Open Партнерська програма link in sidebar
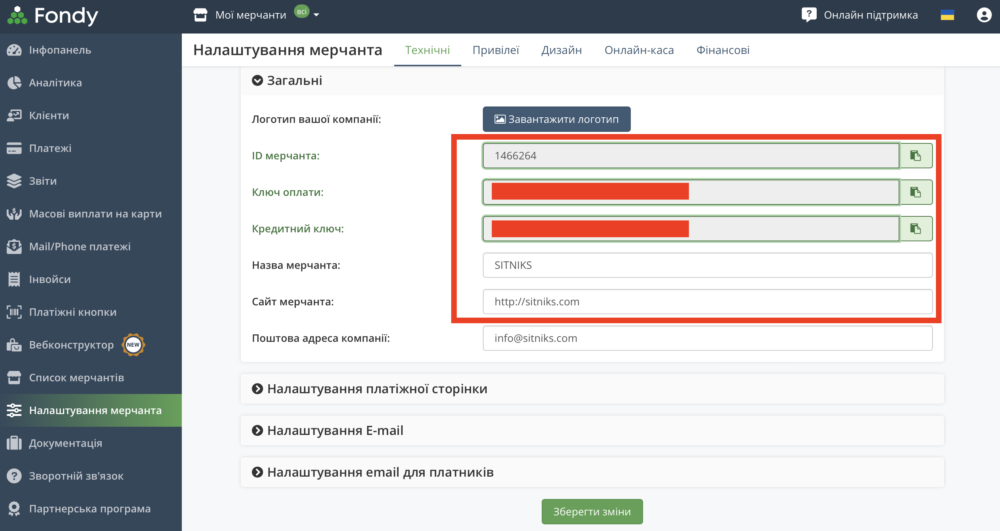This screenshot has height=531, width=1000. (91, 509)
